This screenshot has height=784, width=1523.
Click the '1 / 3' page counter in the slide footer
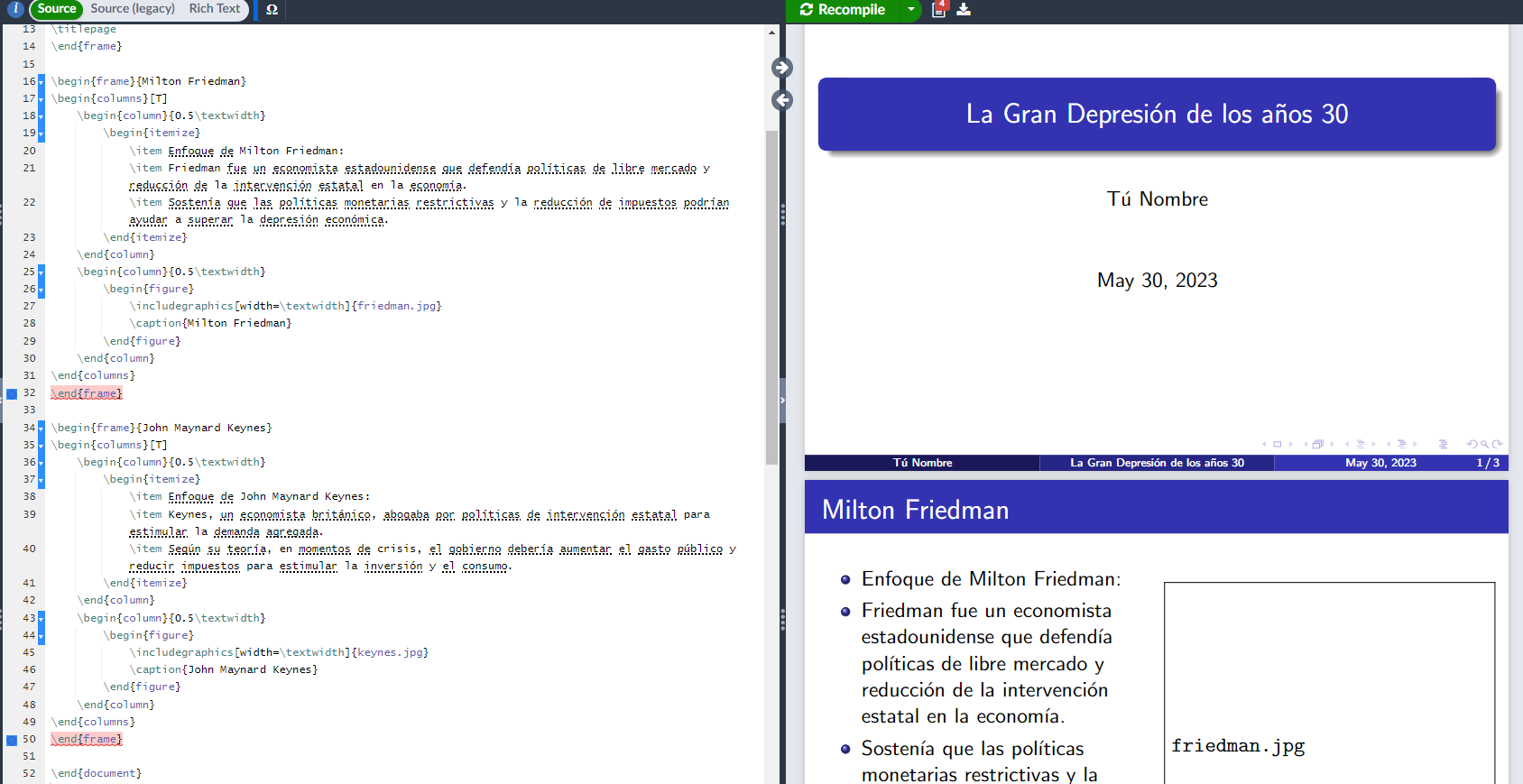[x=1488, y=463]
